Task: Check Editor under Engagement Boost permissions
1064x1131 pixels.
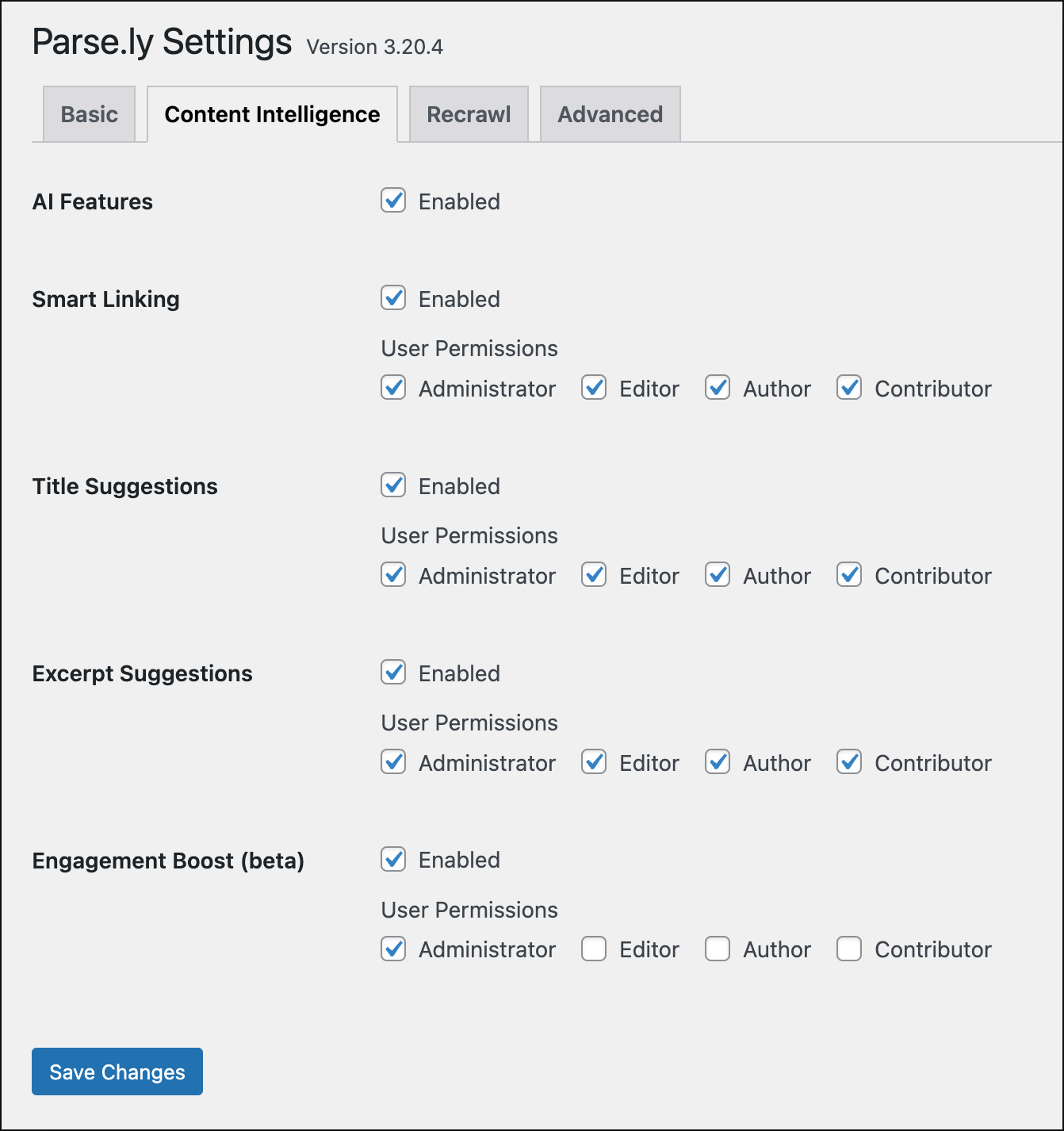Action: pyautogui.click(x=594, y=949)
